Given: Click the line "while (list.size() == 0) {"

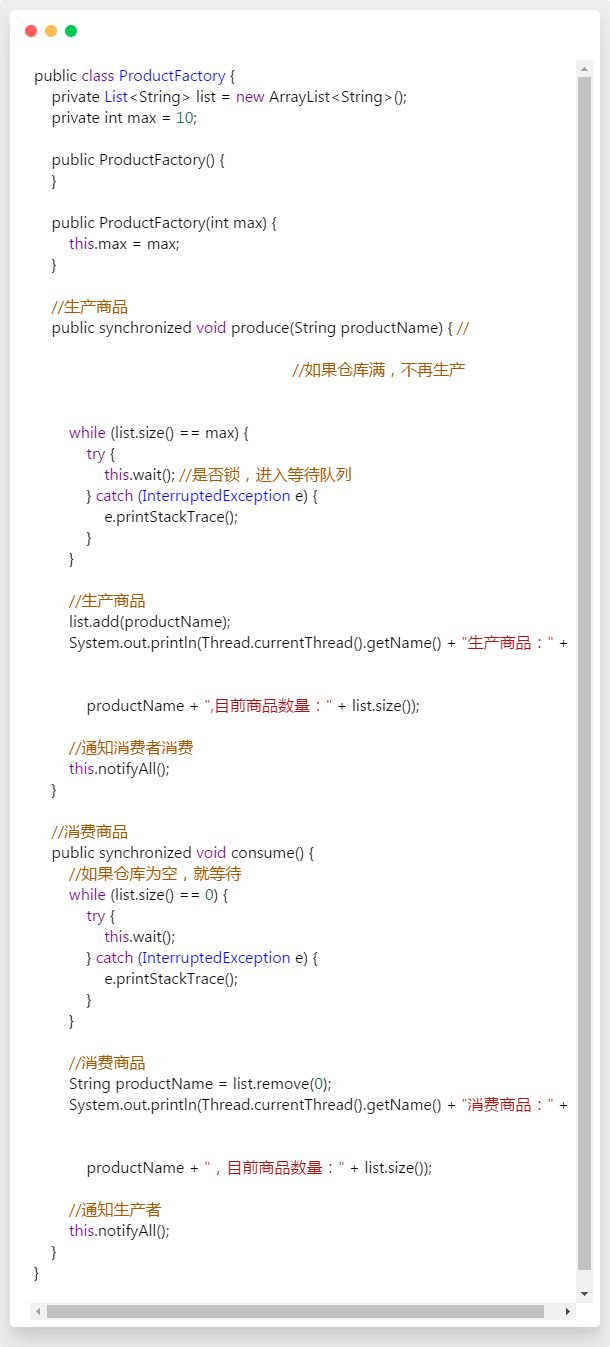Looking at the screenshot, I should [148, 895].
